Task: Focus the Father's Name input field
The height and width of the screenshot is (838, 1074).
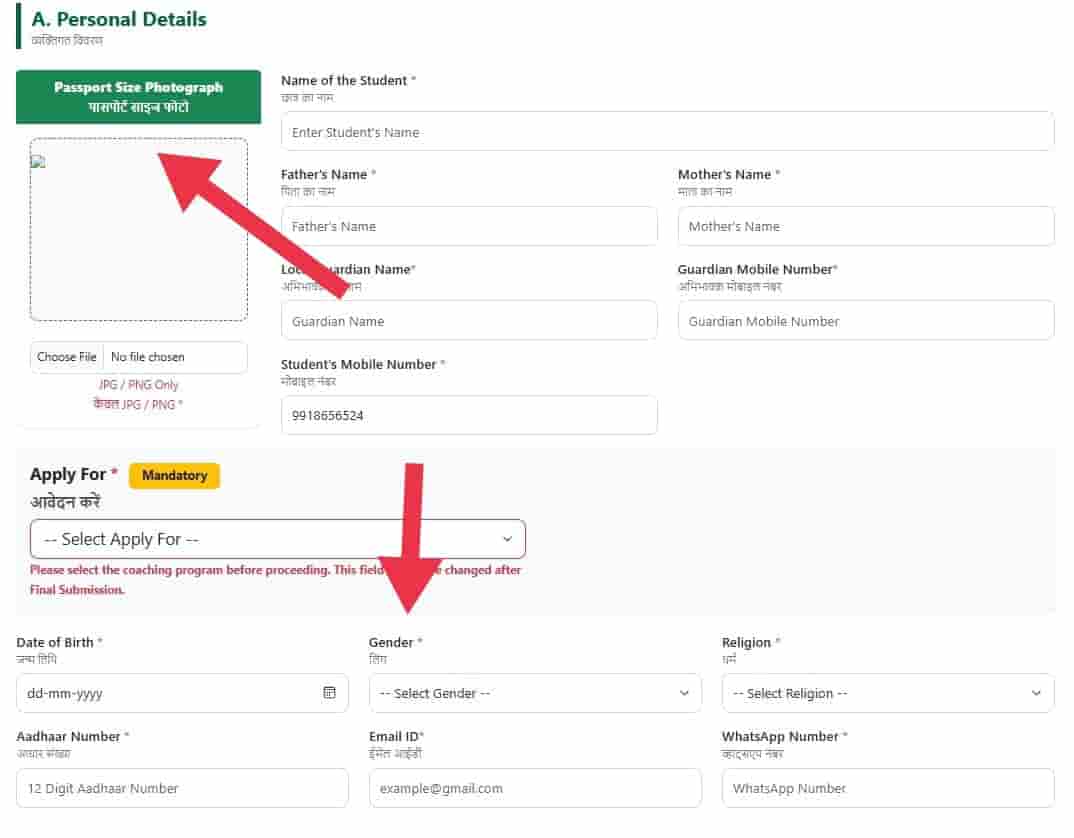Action: click(469, 226)
